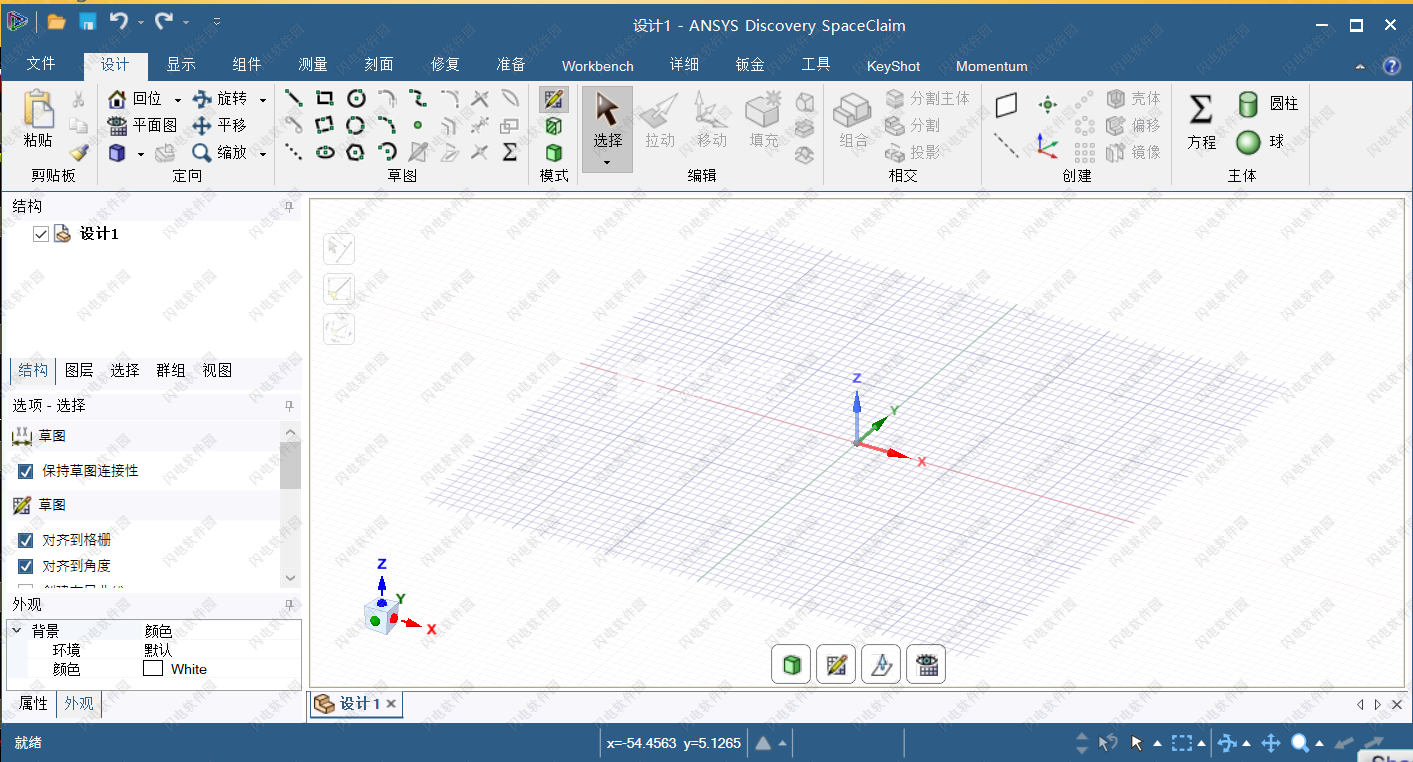The width and height of the screenshot is (1413, 762).
Task: Click the options panel vertical scrollbar thumb
Action: pyautogui.click(x=290, y=464)
